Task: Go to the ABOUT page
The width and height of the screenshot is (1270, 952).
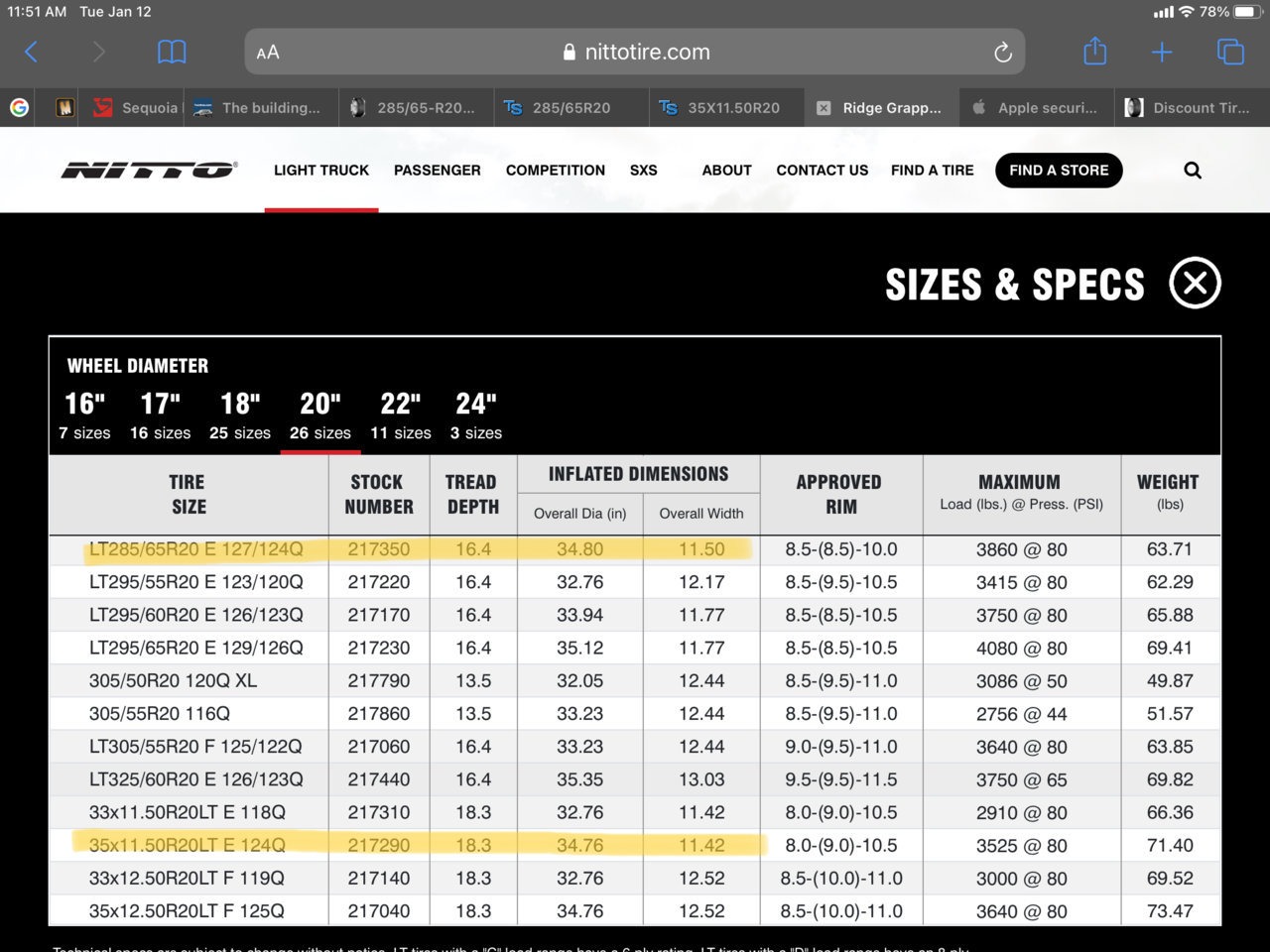Action: point(726,171)
